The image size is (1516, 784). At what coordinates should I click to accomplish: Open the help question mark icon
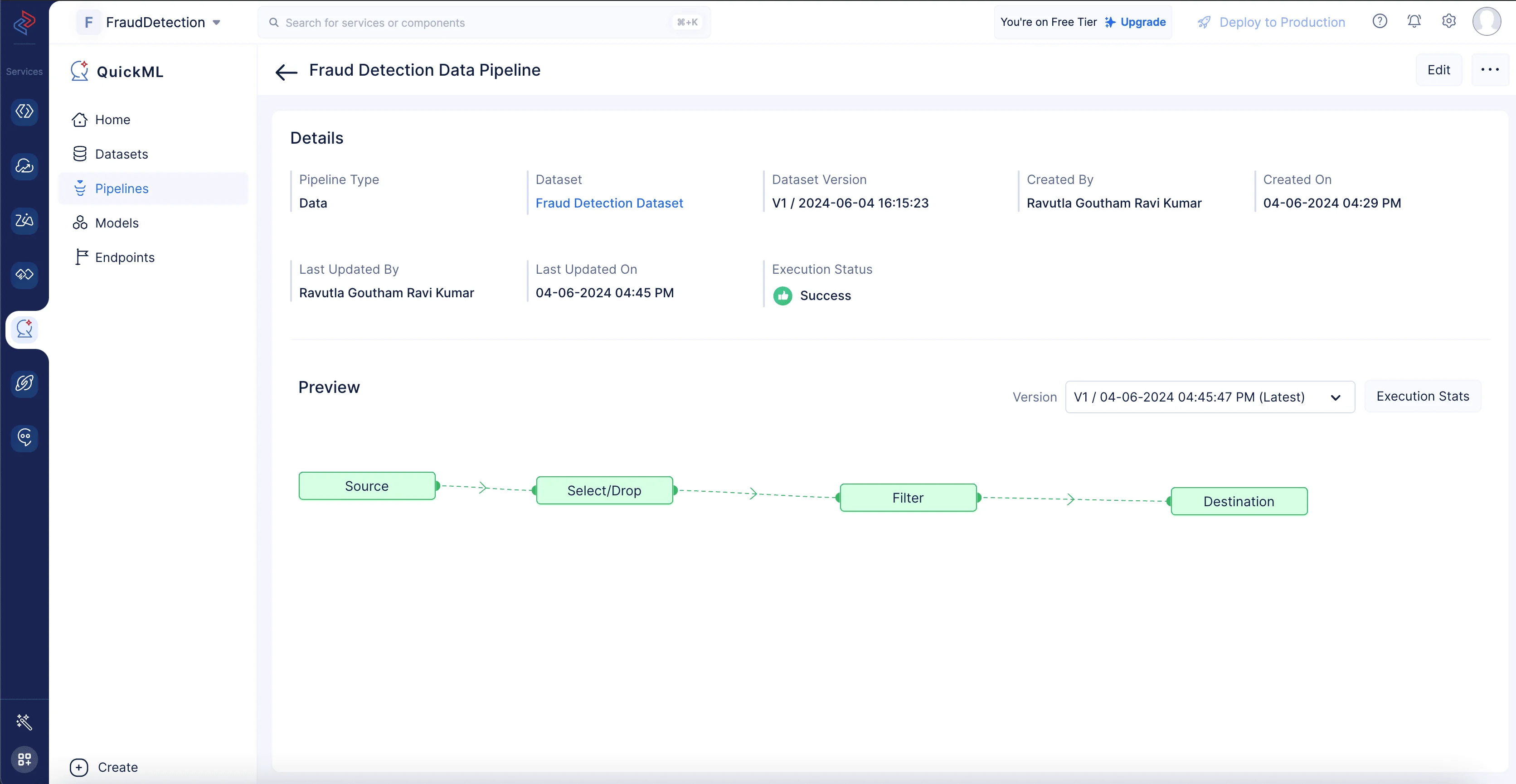coord(1380,22)
